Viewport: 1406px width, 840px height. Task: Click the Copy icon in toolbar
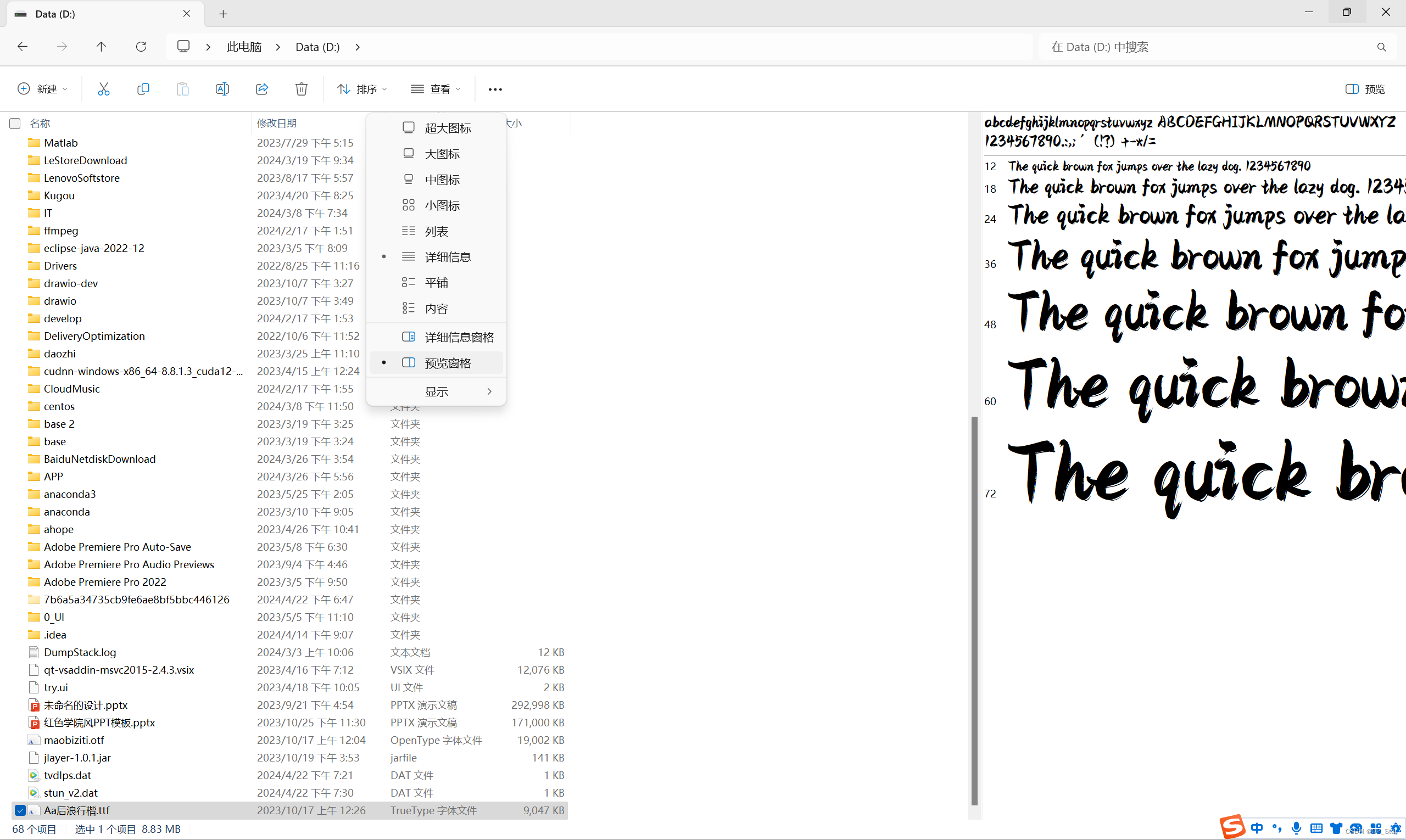[x=143, y=89]
